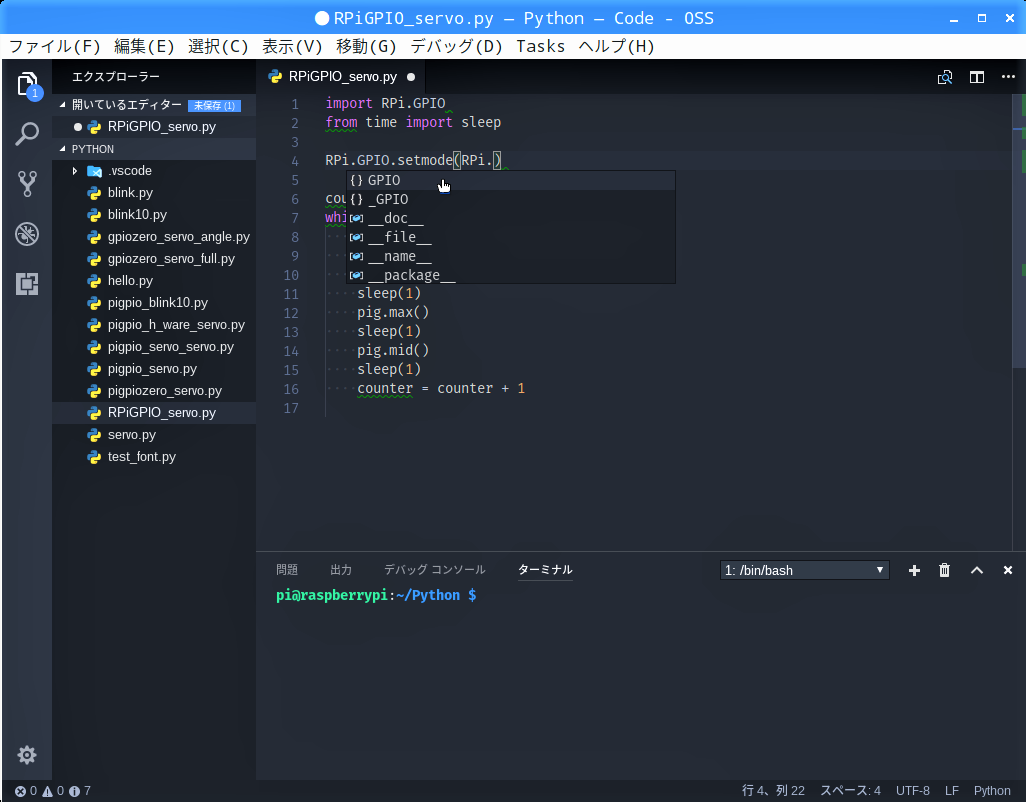
Task: Open the Search view icon
Action: tap(27, 134)
